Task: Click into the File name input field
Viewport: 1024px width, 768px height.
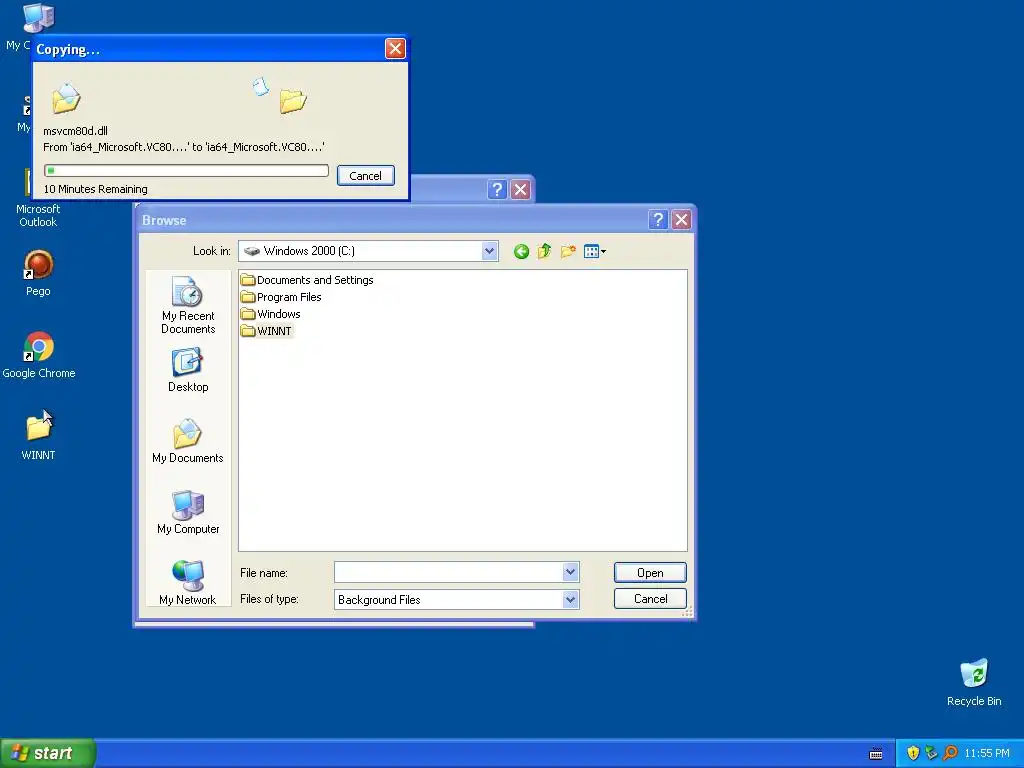Action: 449,572
